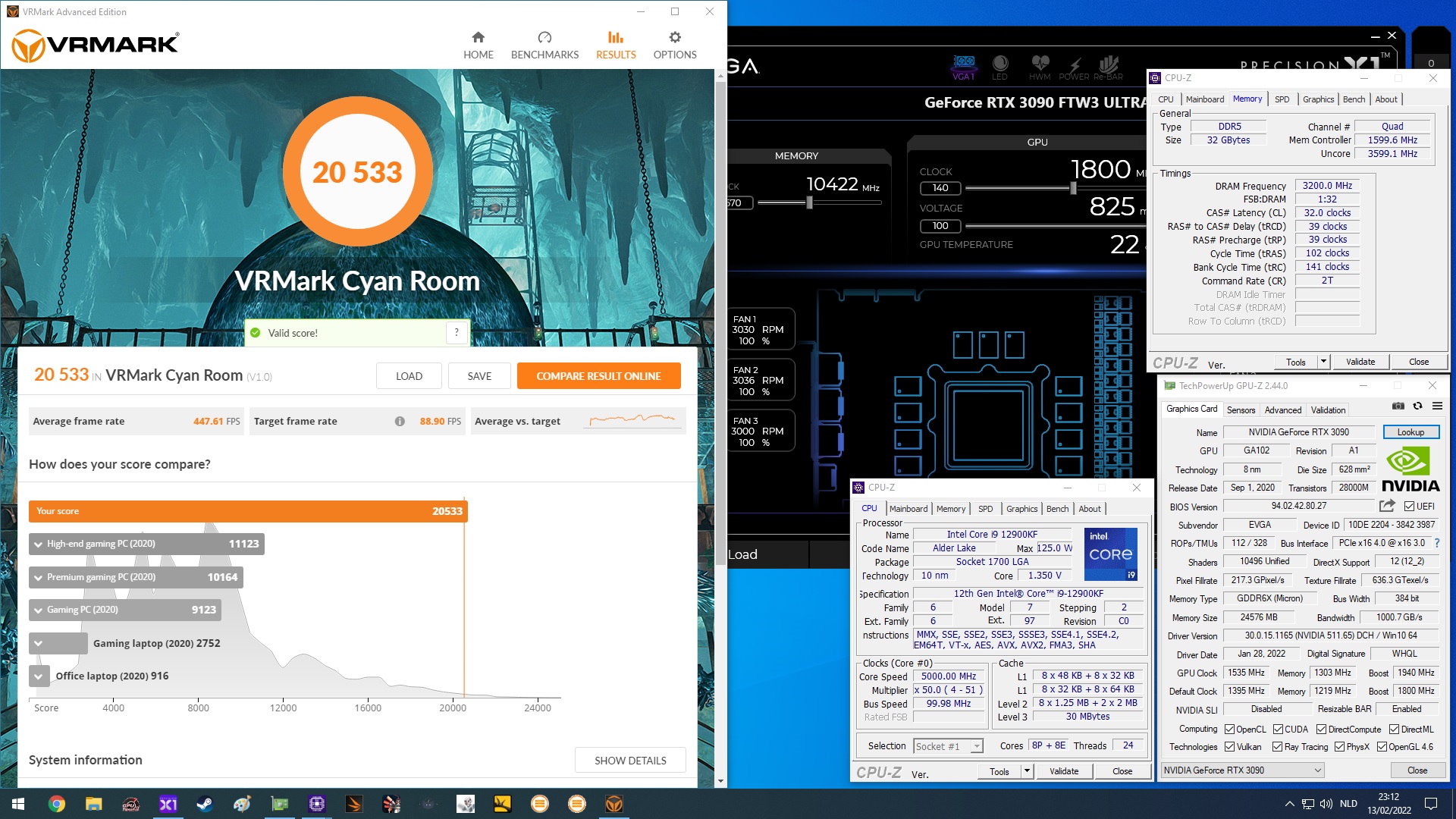Open the GPU-Z hamburger menu
Screen dimensions: 1456x819
click(x=1437, y=406)
